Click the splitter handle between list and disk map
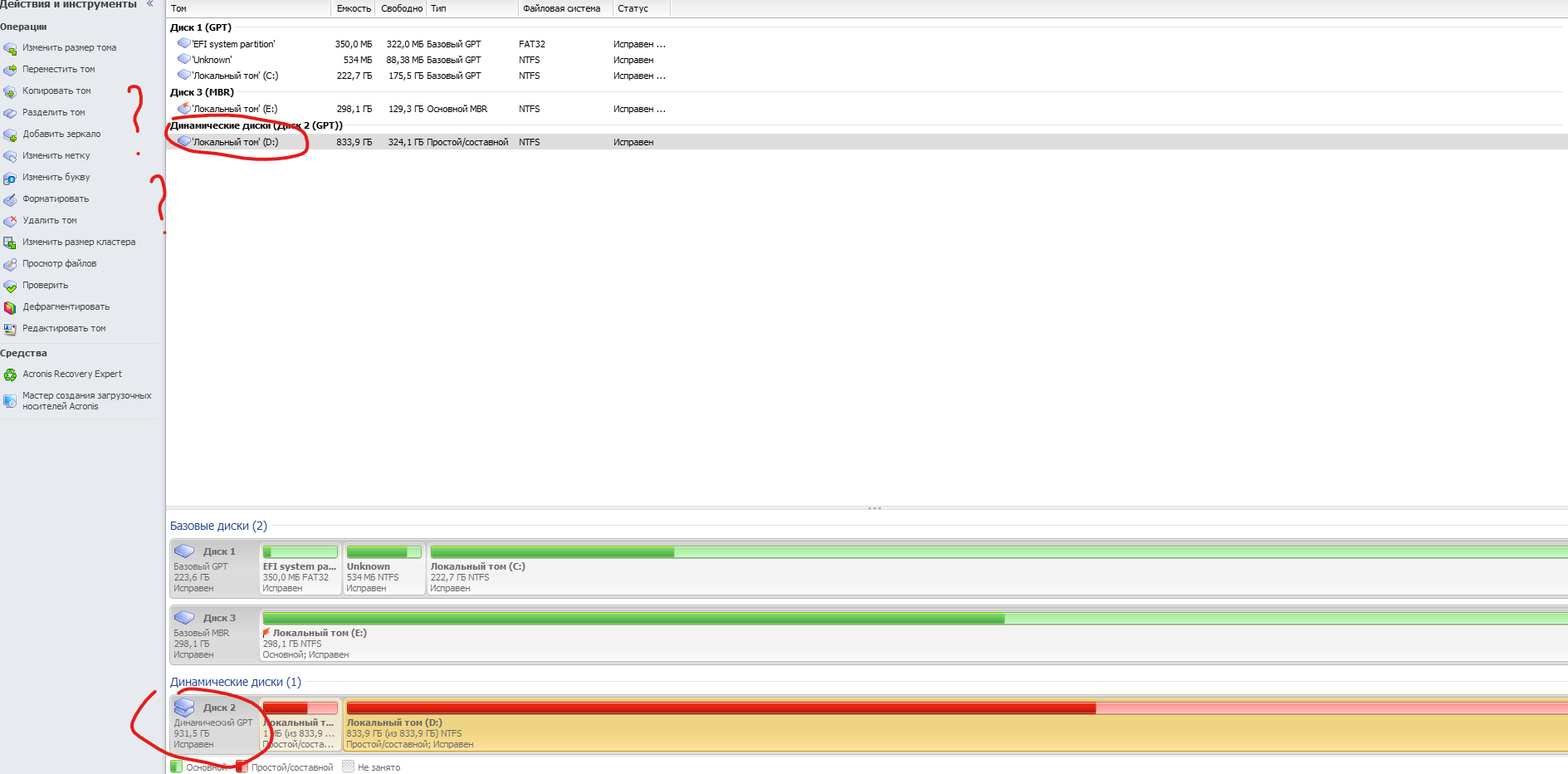 874,508
